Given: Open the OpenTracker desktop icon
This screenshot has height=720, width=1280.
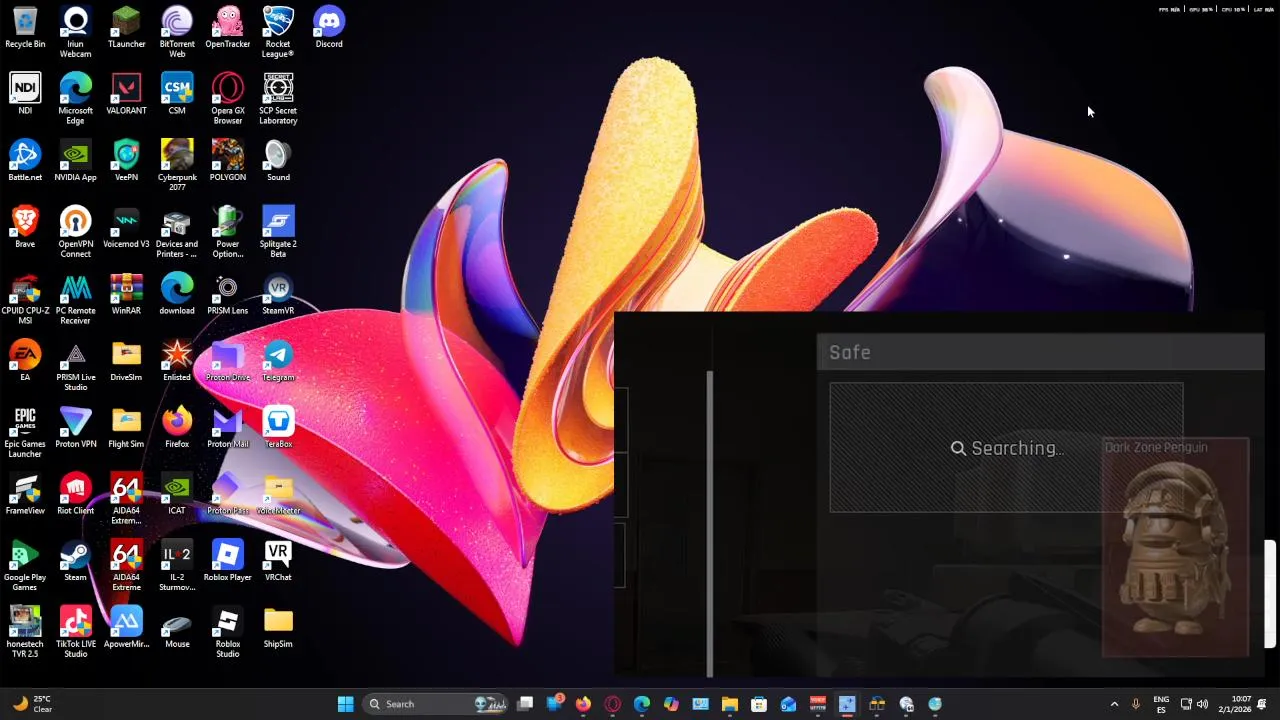Looking at the screenshot, I should click(228, 28).
